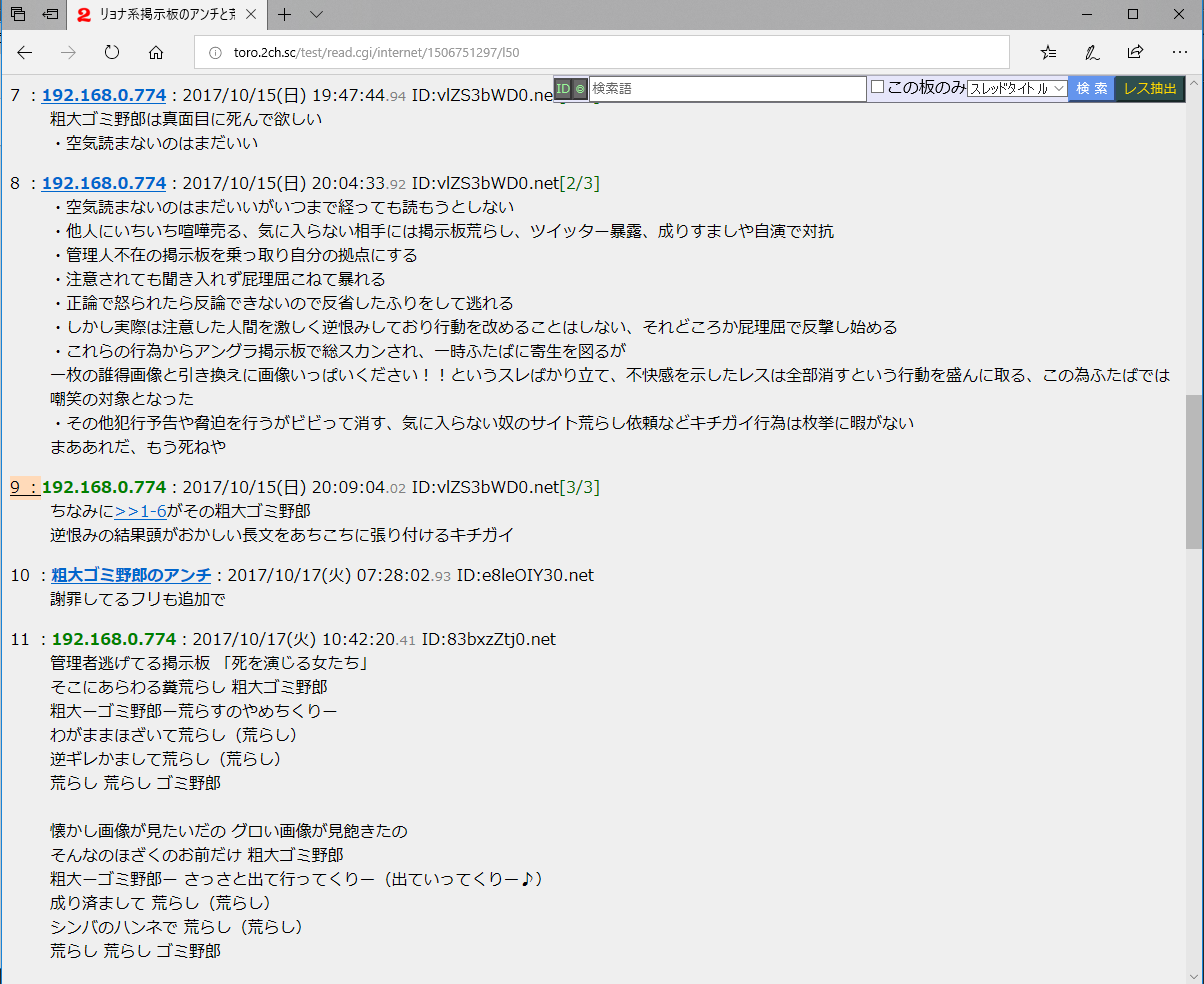Toggle the green ID button in search bar
The width and height of the screenshot is (1204, 984).
[563, 89]
